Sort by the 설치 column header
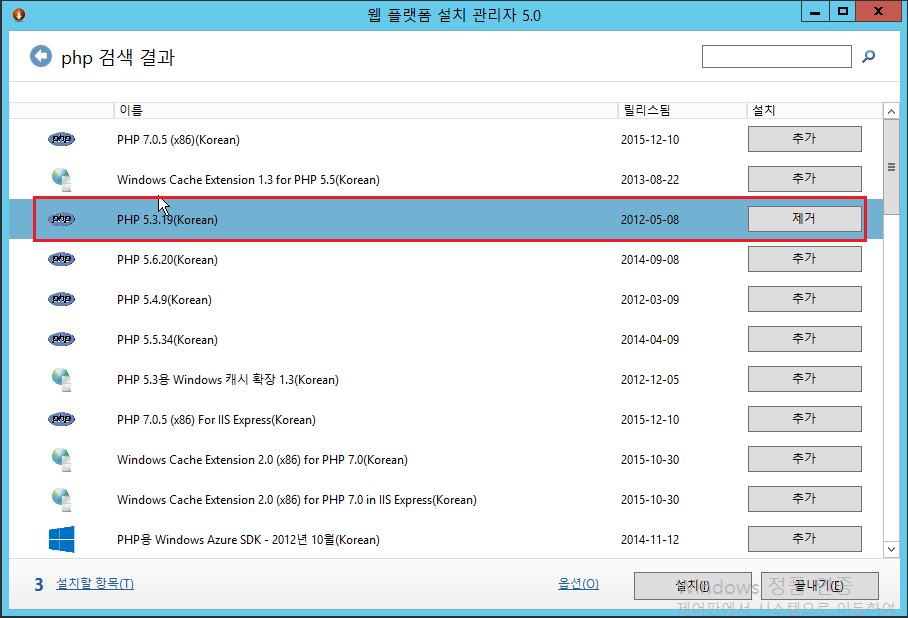The image size is (908, 618). [814, 110]
